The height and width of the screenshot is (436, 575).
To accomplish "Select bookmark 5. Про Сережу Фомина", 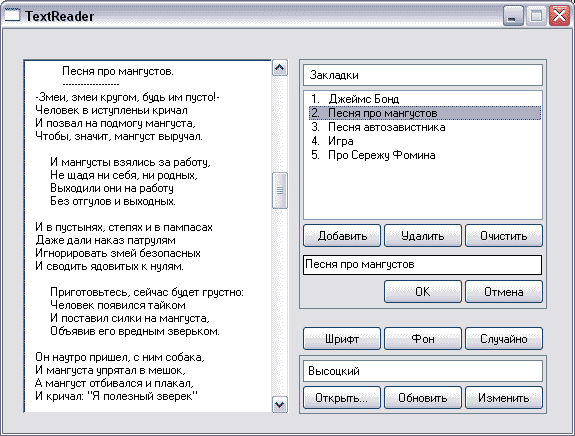I will [x=425, y=155].
